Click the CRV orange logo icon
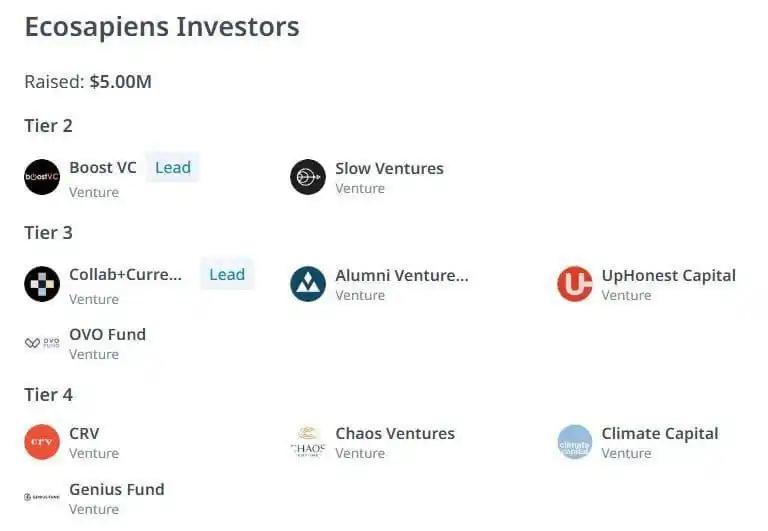 [x=42, y=442]
